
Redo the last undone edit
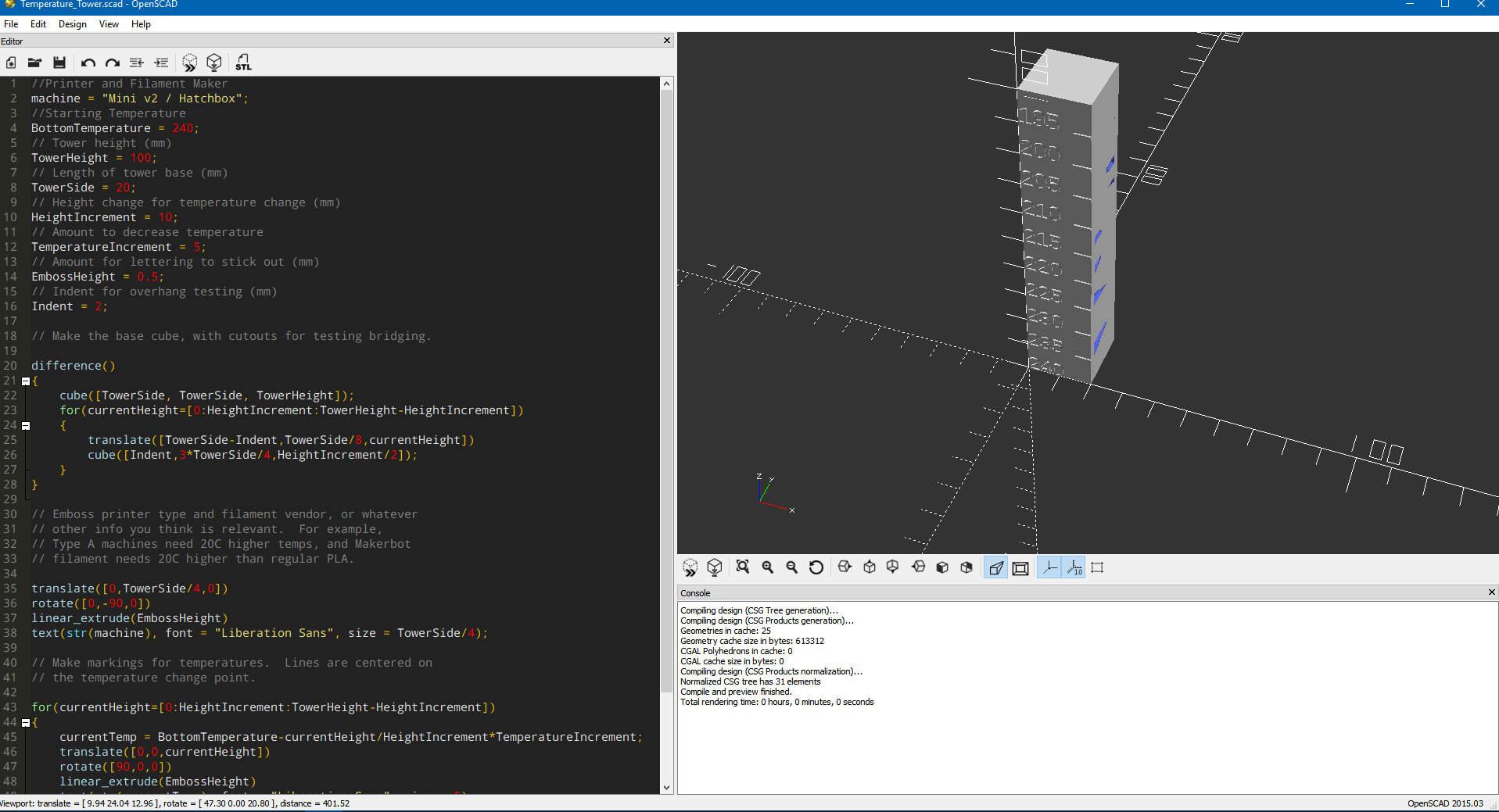[x=113, y=63]
